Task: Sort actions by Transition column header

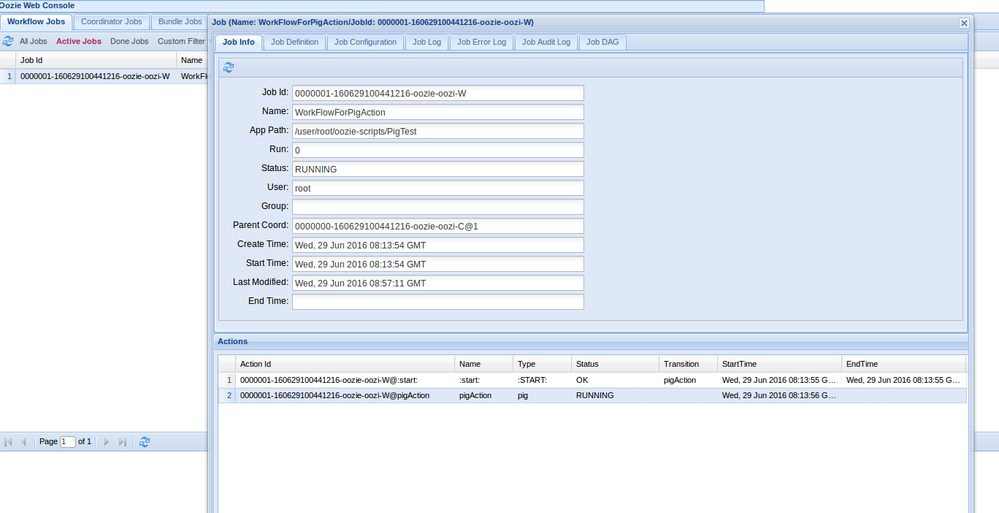Action: click(688, 364)
